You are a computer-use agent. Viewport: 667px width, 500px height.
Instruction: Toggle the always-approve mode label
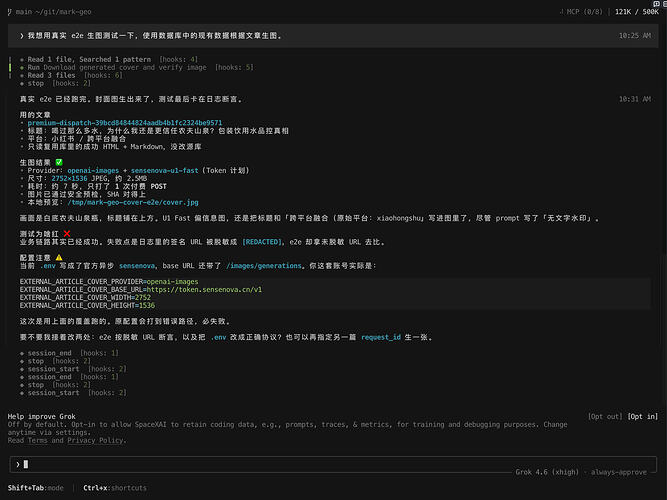click(619, 472)
